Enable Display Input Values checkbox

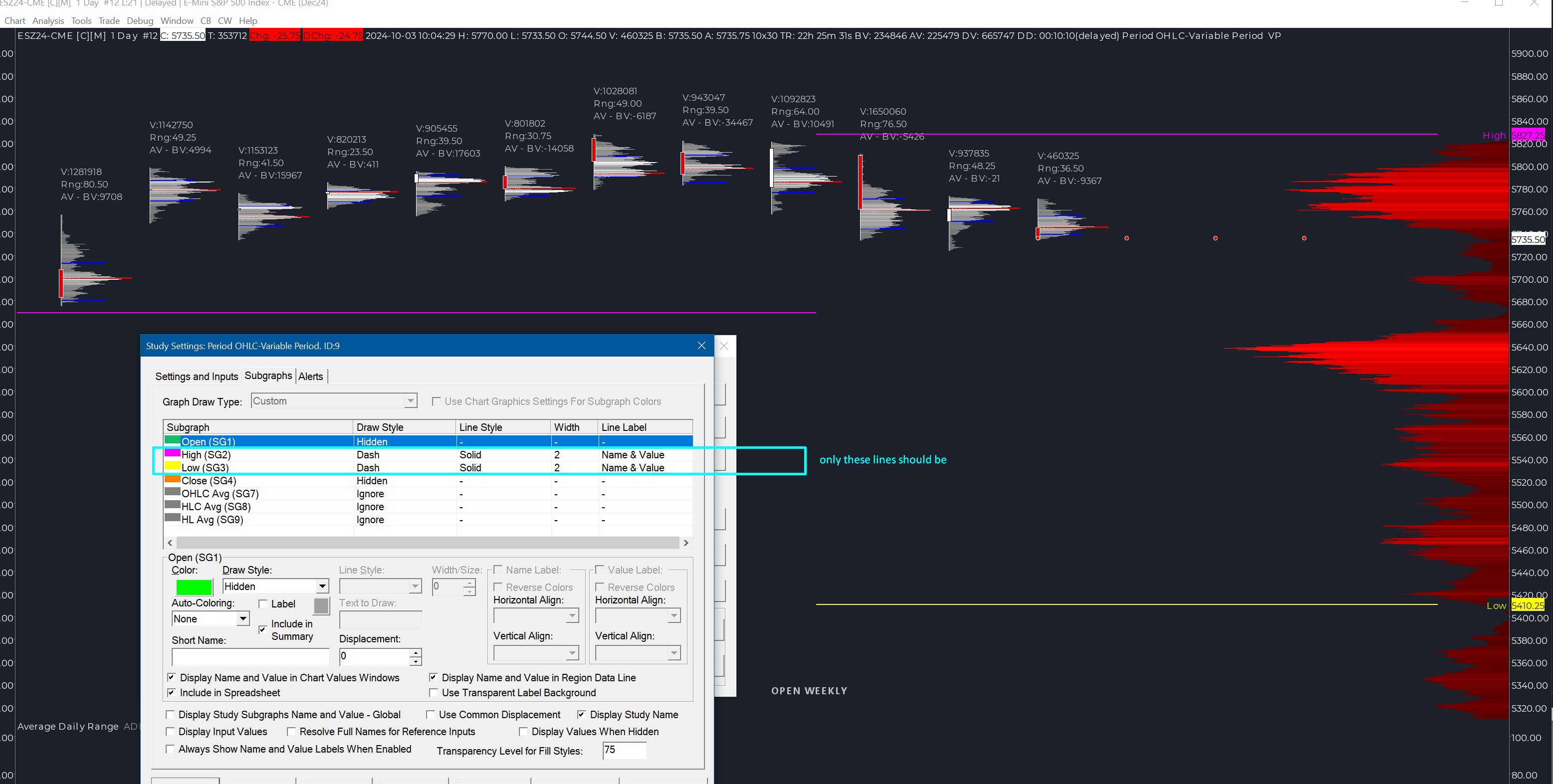(x=171, y=732)
